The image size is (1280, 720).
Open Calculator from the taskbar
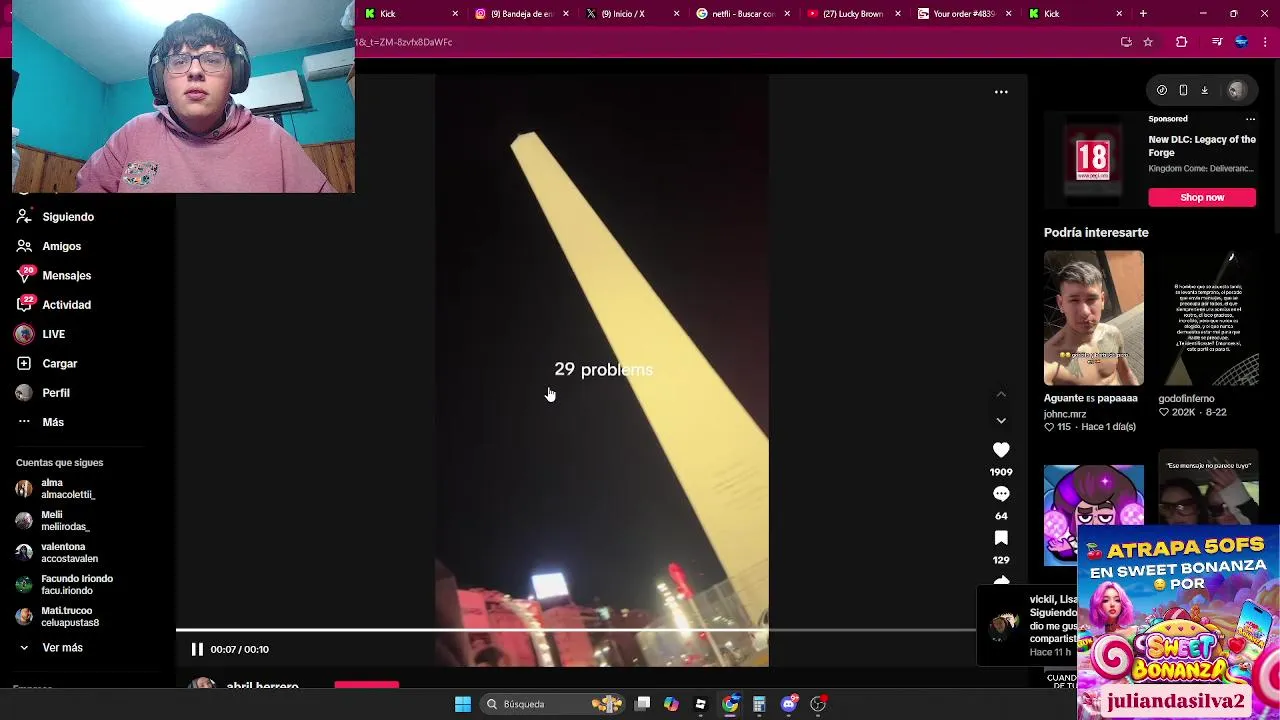pyautogui.click(x=759, y=704)
